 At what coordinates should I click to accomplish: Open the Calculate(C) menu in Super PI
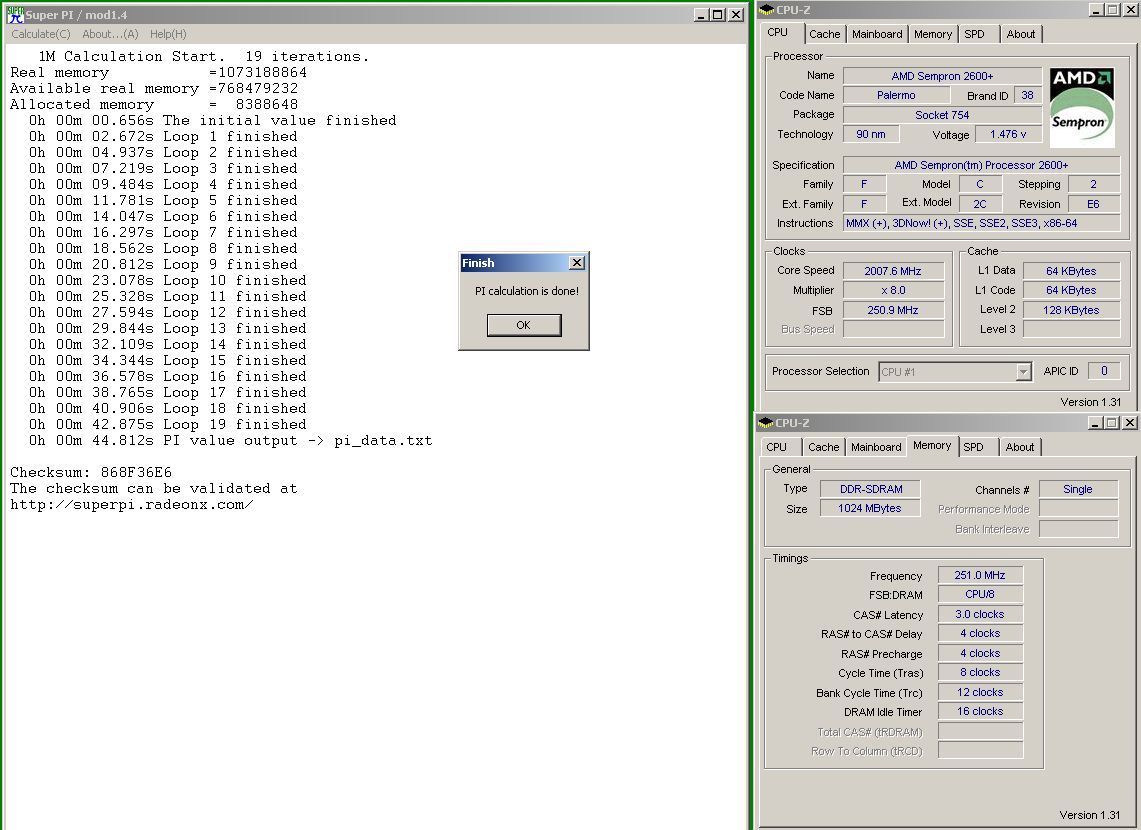click(x=41, y=34)
